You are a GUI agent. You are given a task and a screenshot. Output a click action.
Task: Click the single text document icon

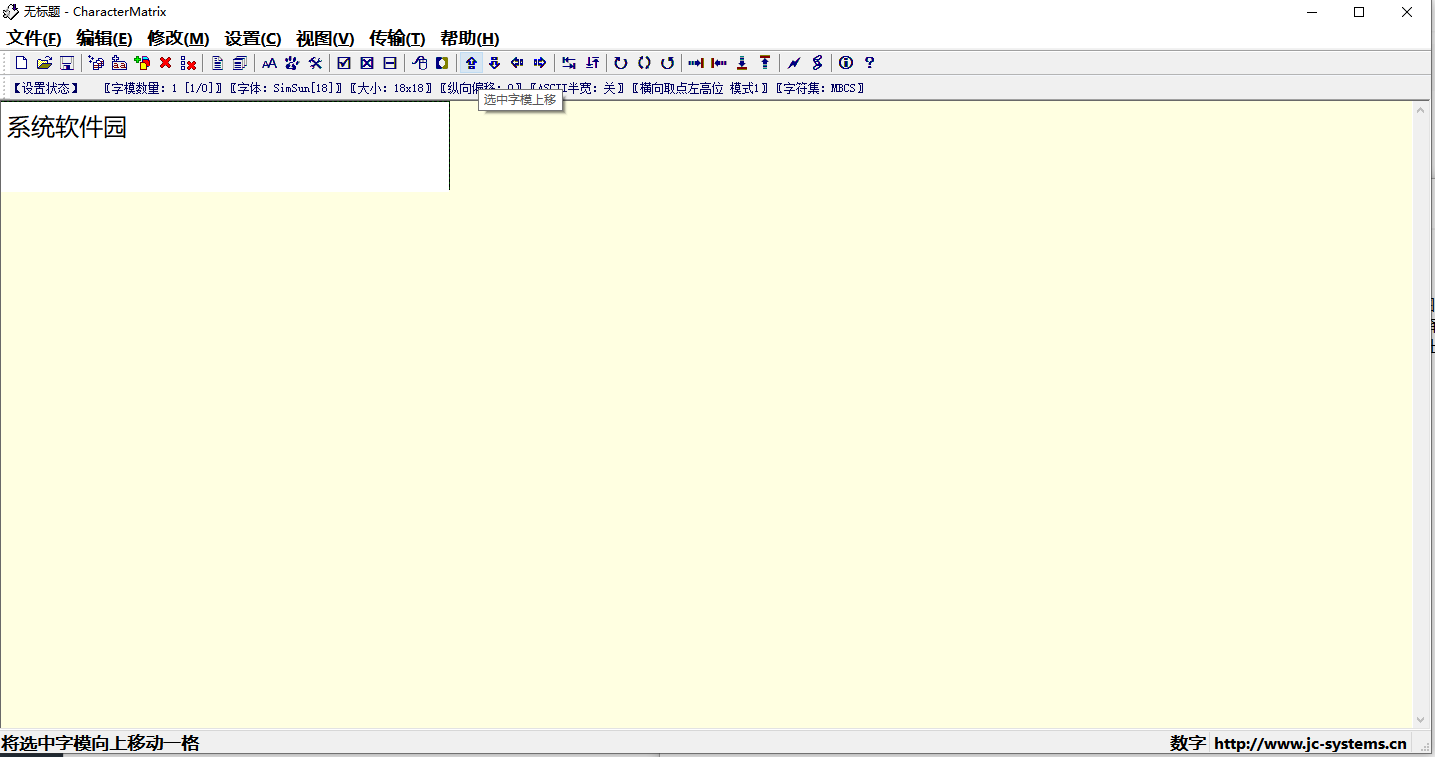pyautogui.click(x=217, y=63)
